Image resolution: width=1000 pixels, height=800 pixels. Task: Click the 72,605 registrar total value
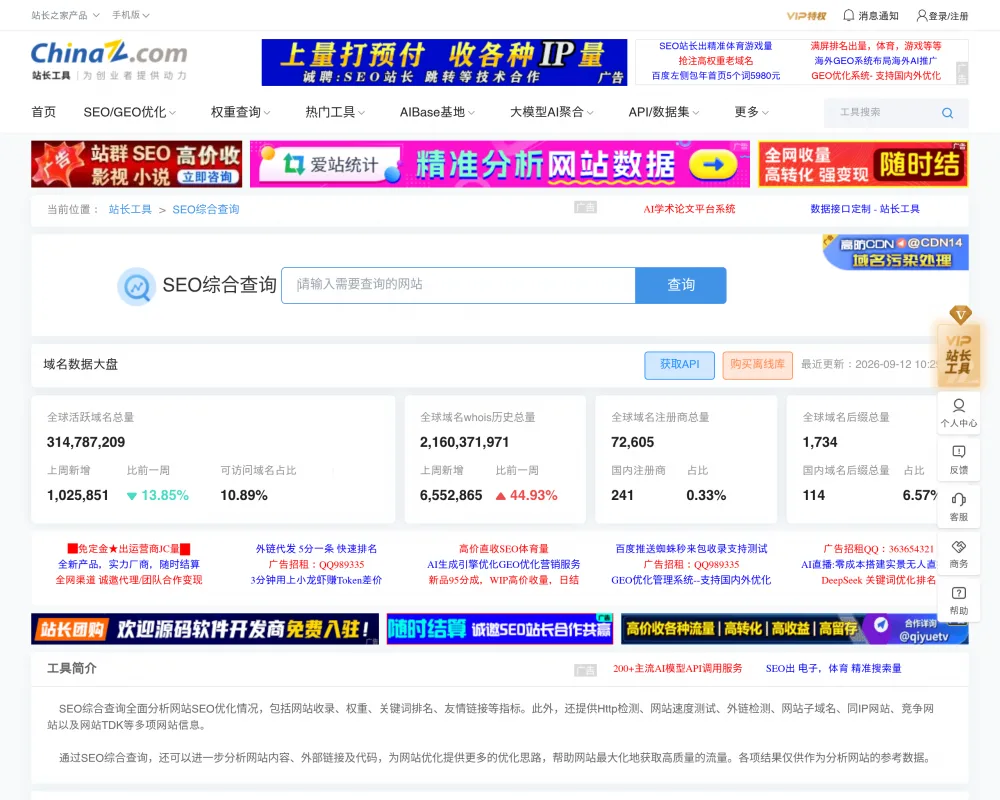632,442
